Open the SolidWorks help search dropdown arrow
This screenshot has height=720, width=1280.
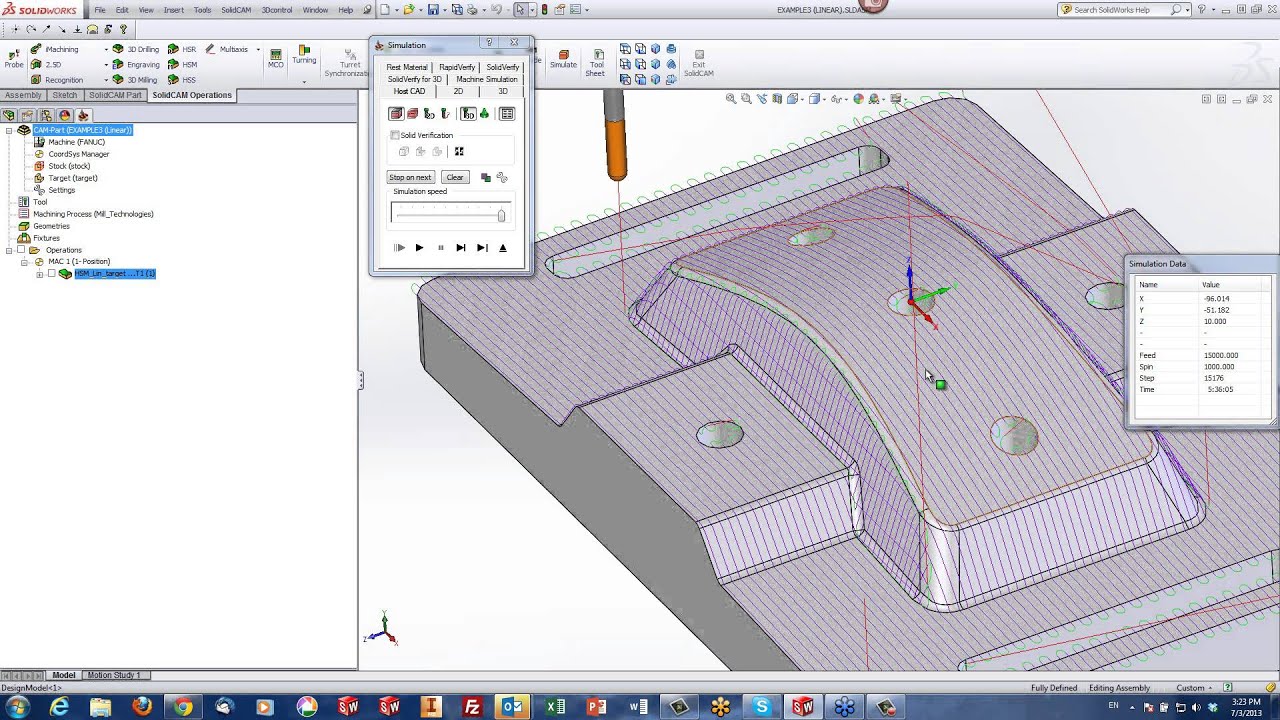(x=1187, y=10)
